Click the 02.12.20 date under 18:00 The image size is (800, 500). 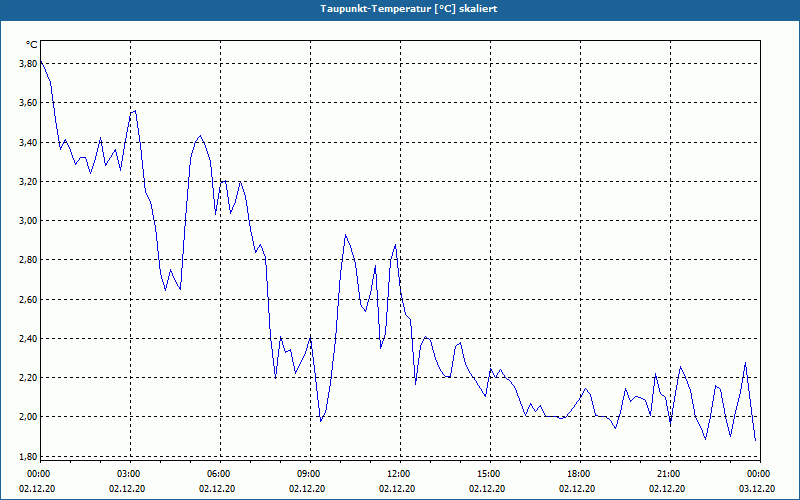tap(577, 489)
